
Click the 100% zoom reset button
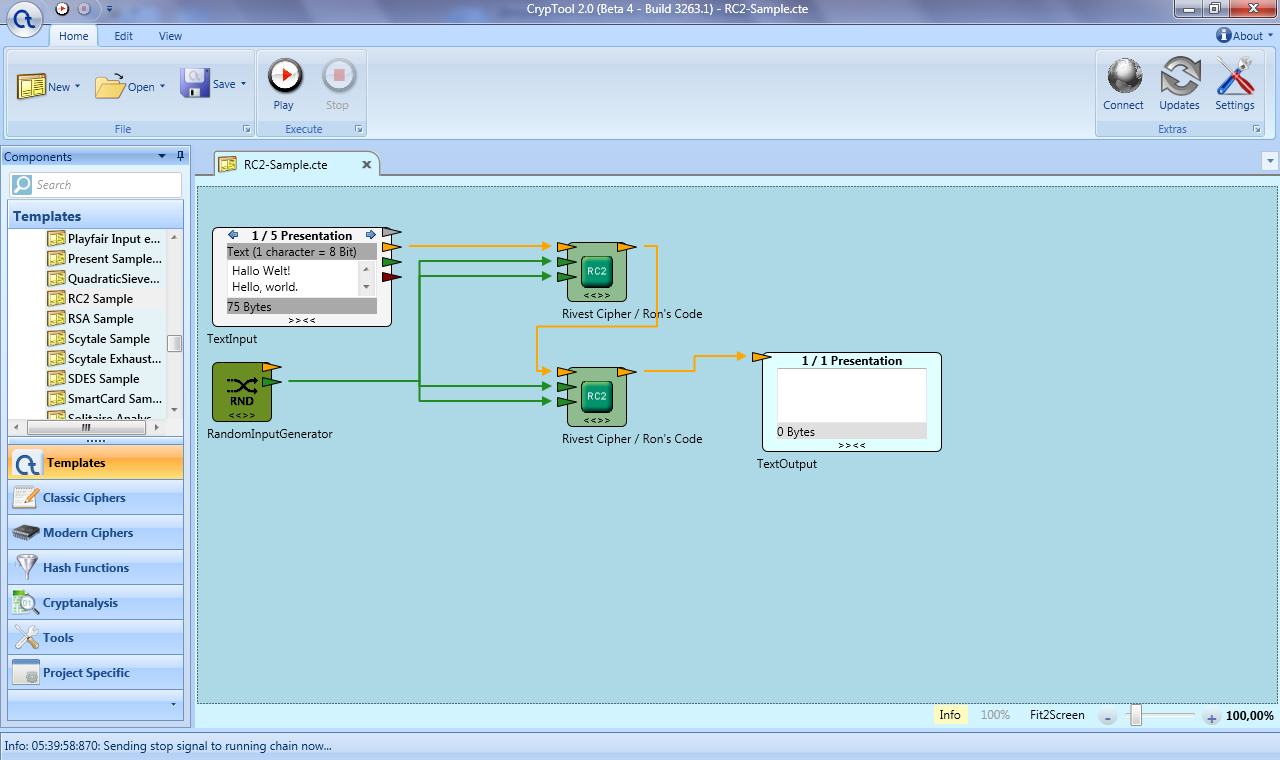point(995,715)
